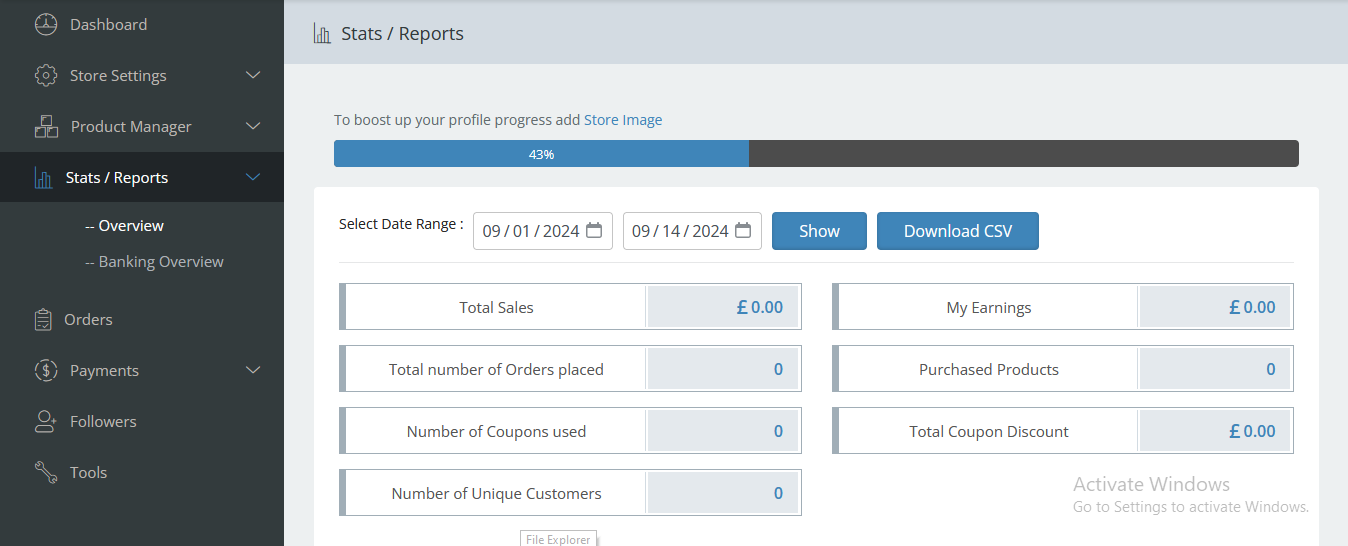The height and width of the screenshot is (546, 1348).
Task: Follow the Store Image link
Action: [x=622, y=120]
